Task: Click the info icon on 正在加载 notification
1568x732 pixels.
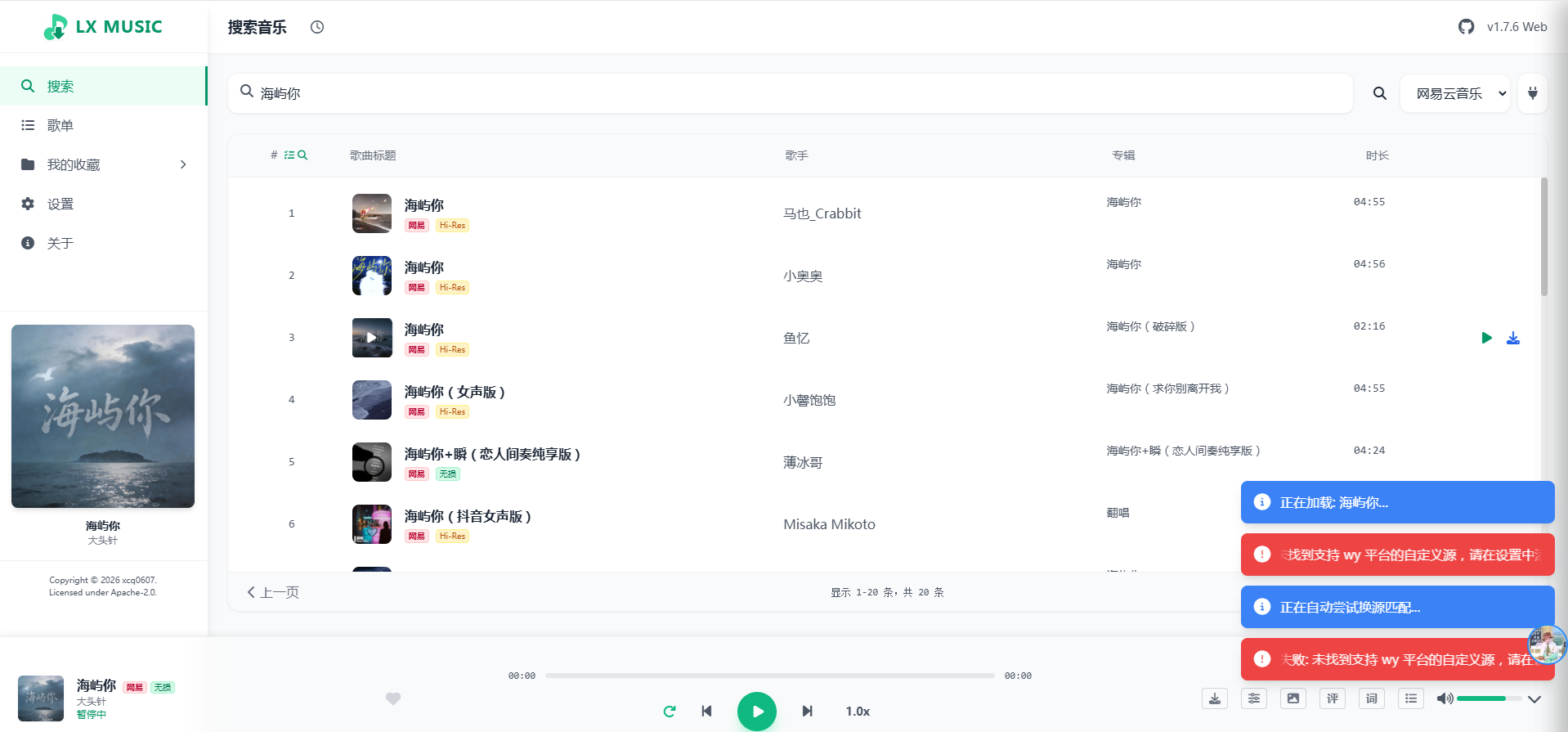Action: 1262,502
